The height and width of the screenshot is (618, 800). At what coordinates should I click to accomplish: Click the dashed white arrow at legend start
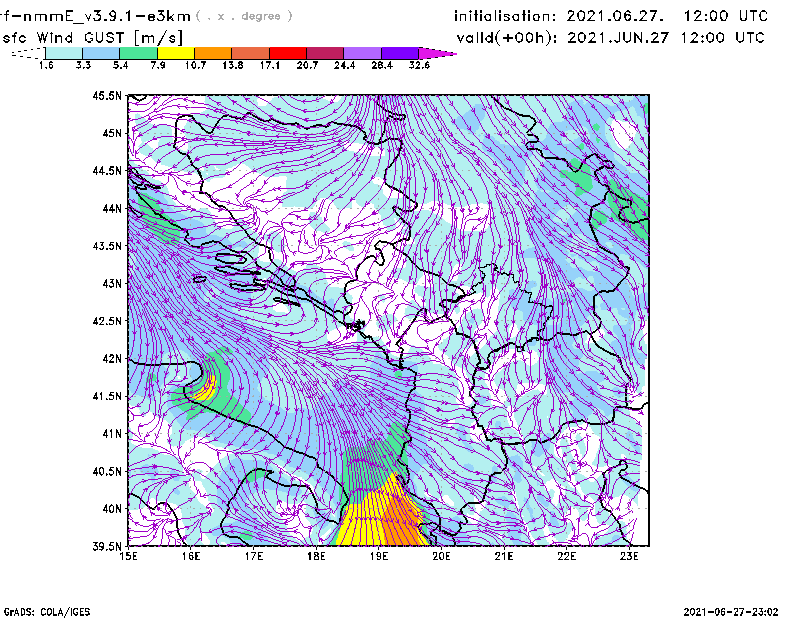(x=28, y=53)
